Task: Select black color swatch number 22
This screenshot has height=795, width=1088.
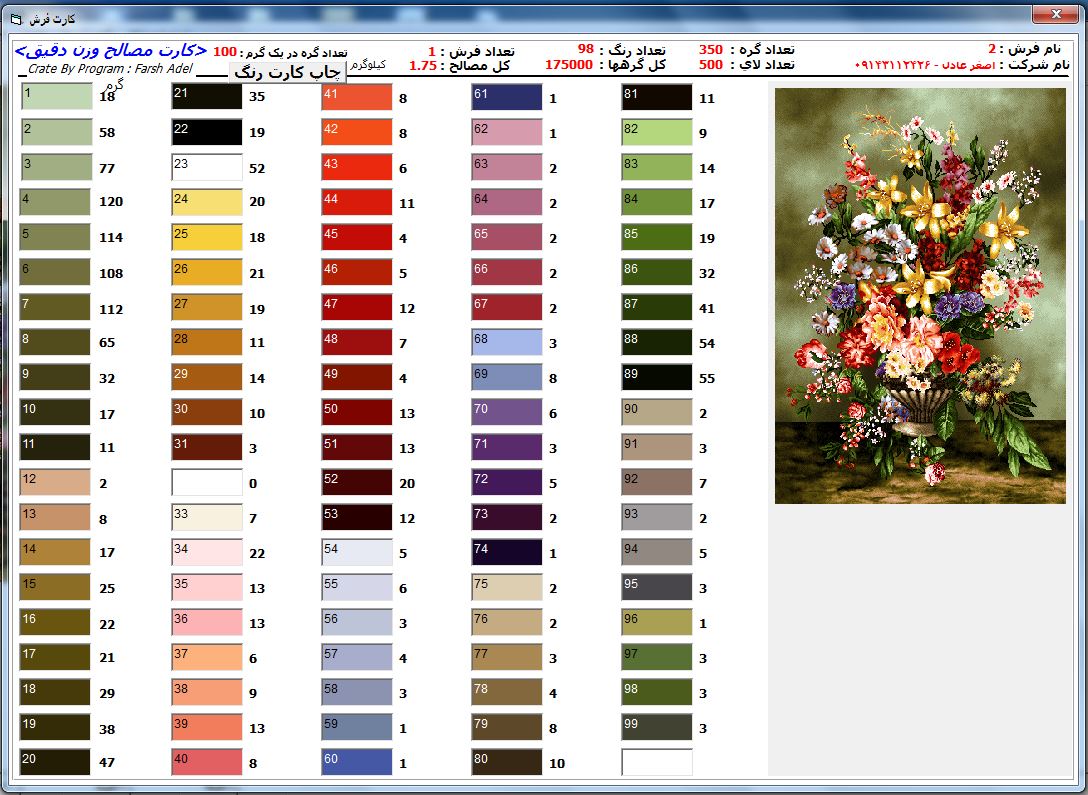Action: coord(207,132)
